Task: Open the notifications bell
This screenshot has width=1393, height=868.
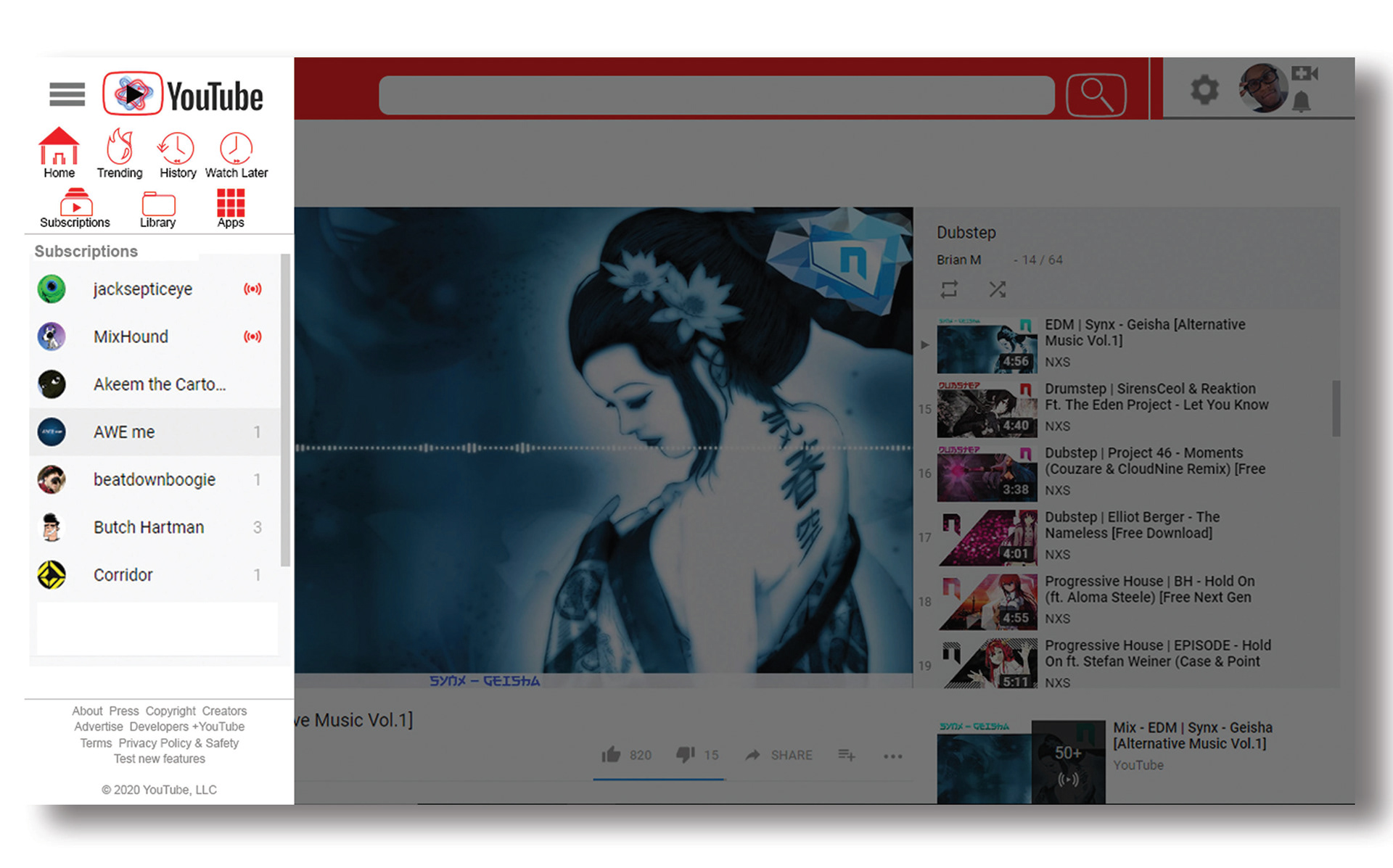Action: point(1302,102)
